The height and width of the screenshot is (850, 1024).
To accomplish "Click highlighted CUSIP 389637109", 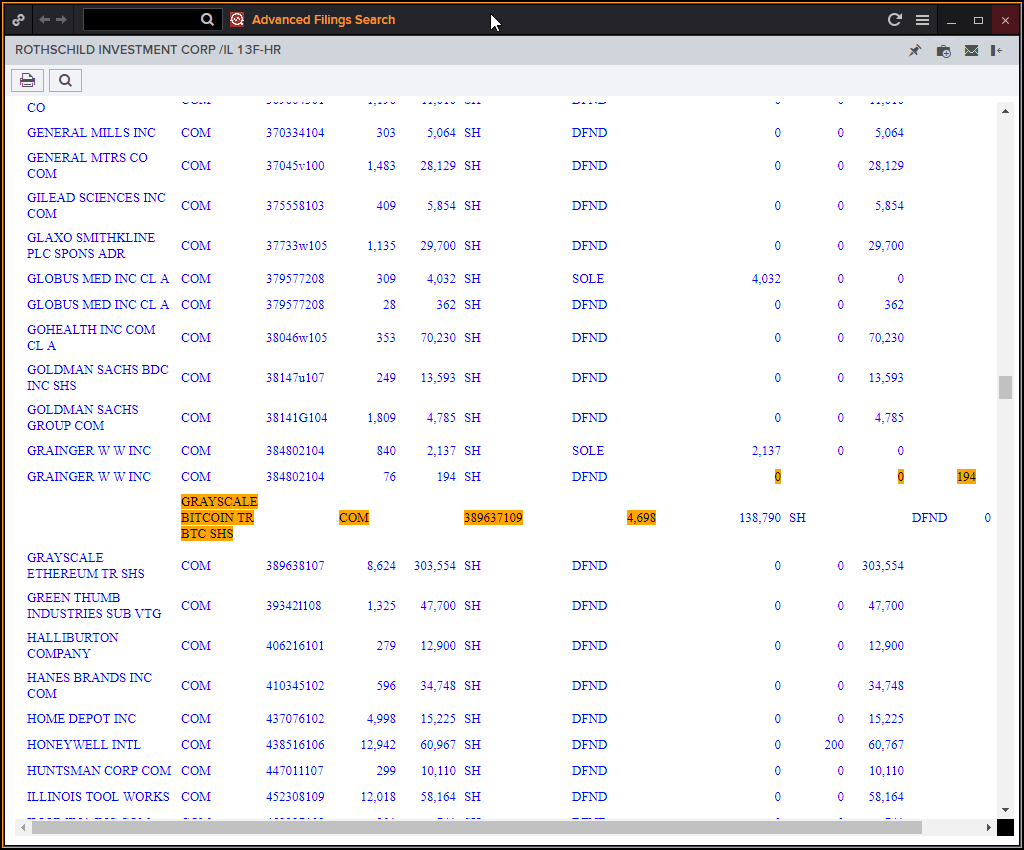I will [x=493, y=518].
